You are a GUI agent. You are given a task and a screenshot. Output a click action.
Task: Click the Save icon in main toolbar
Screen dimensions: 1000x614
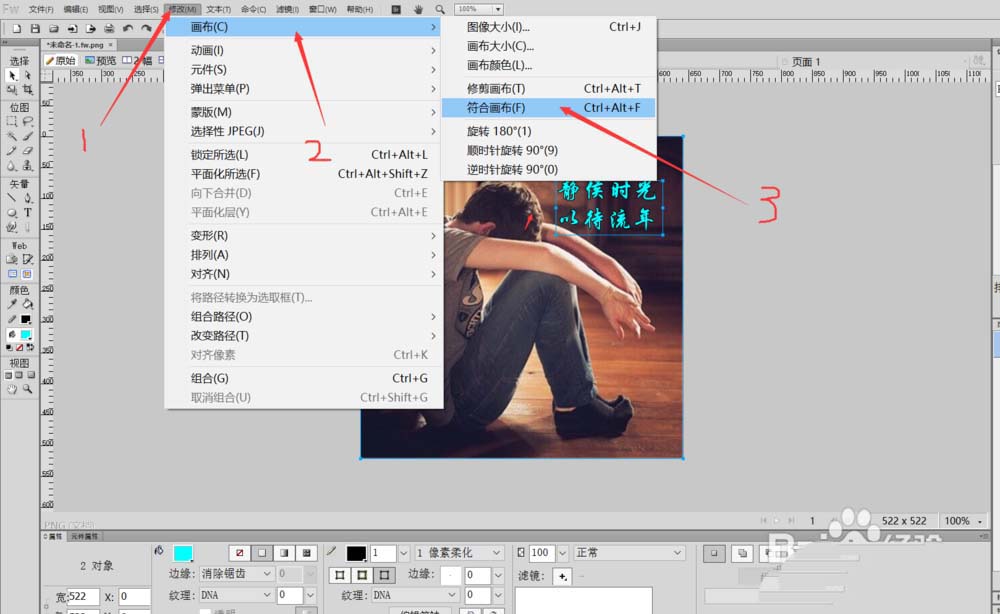point(35,29)
